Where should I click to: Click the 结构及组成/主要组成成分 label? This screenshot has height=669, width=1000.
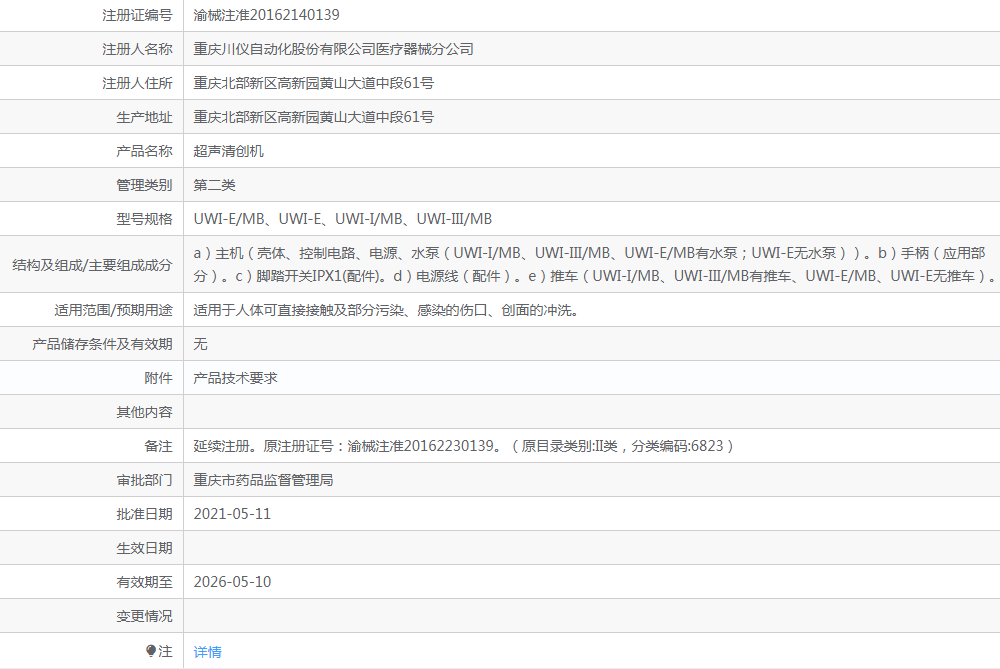coord(92,265)
